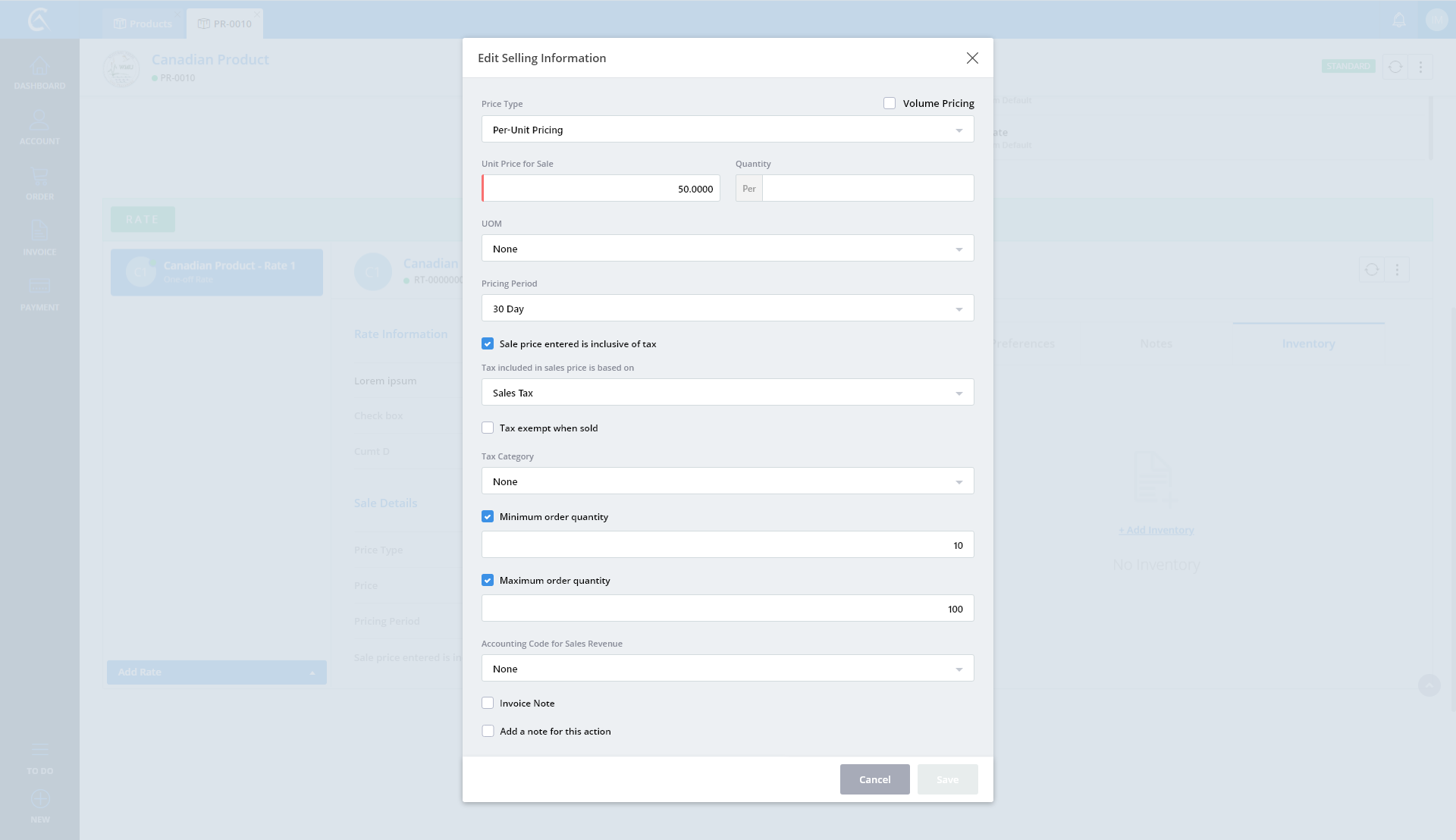Click the Save button
Image resolution: width=1456 pixels, height=840 pixels.
click(947, 779)
